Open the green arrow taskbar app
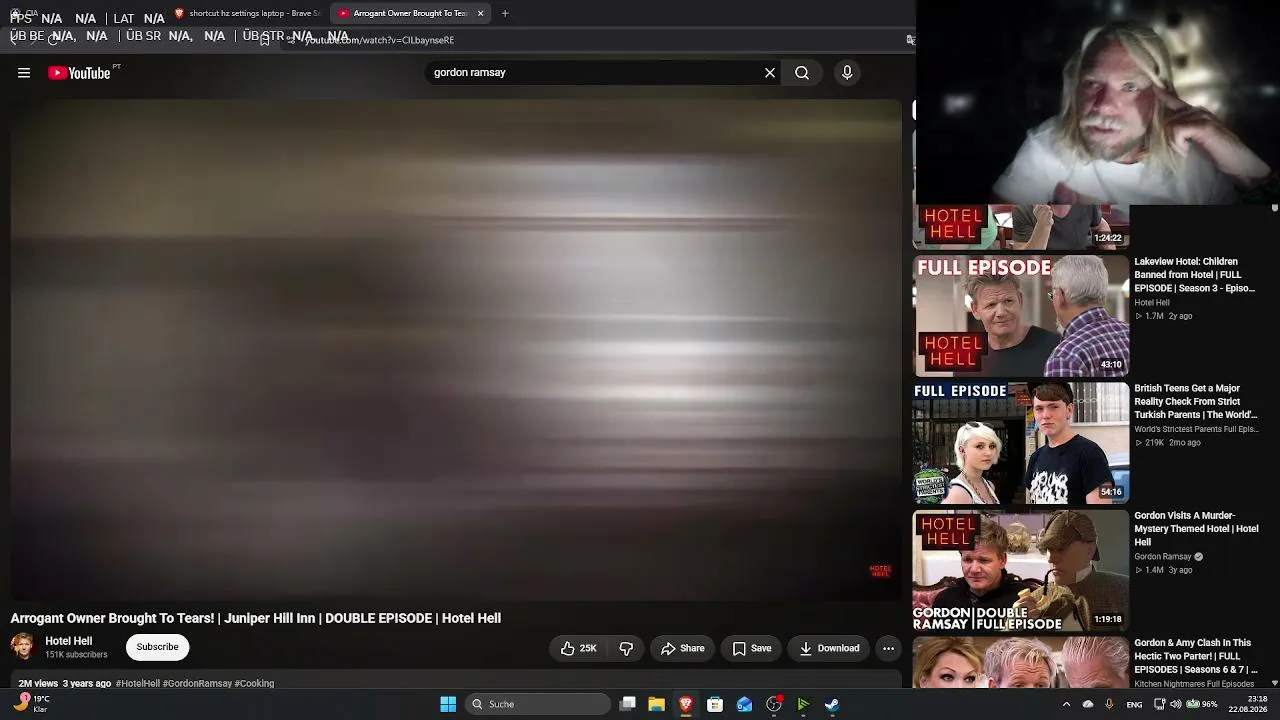Viewport: 1280px width, 720px height. (x=803, y=704)
